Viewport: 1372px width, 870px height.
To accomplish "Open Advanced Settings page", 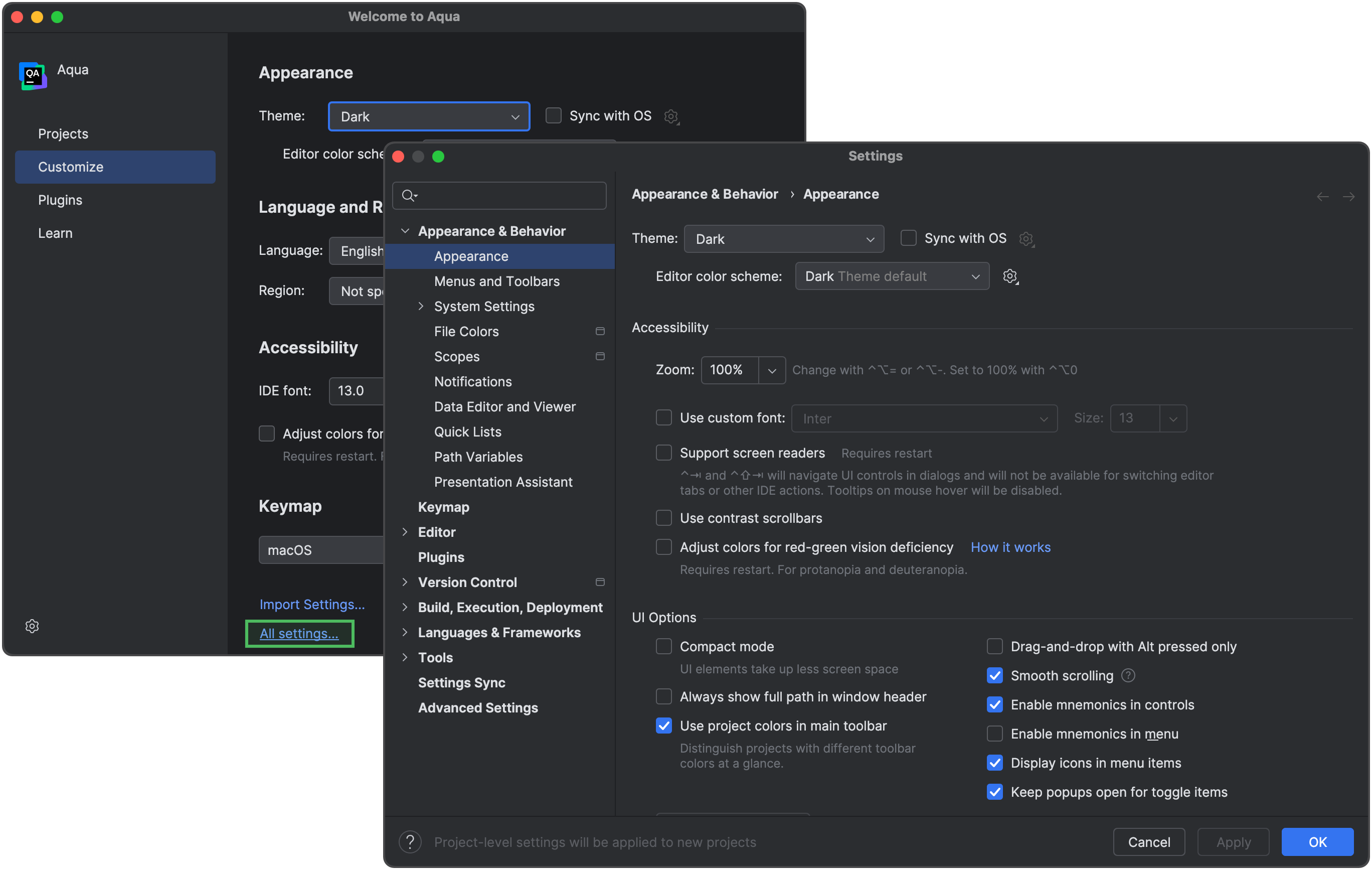I will (478, 707).
